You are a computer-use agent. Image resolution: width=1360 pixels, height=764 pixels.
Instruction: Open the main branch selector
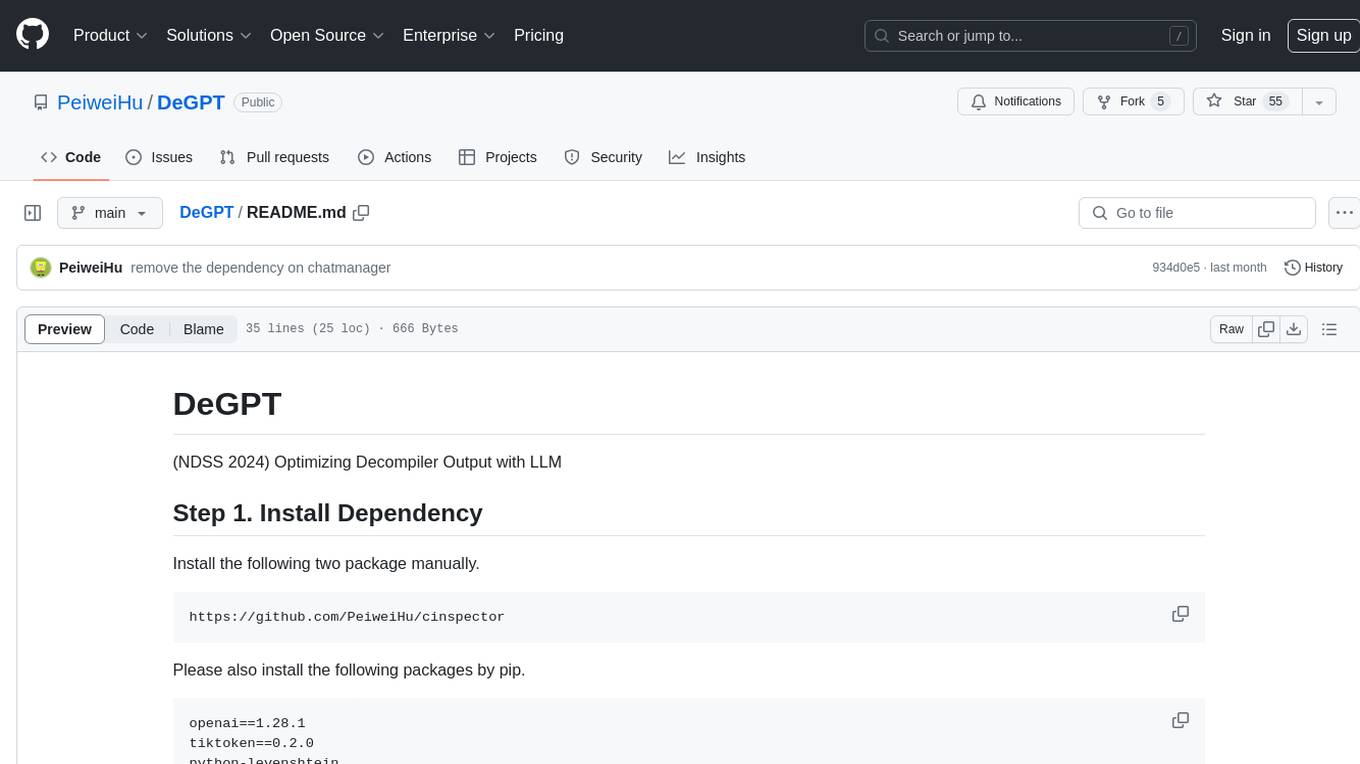point(109,213)
